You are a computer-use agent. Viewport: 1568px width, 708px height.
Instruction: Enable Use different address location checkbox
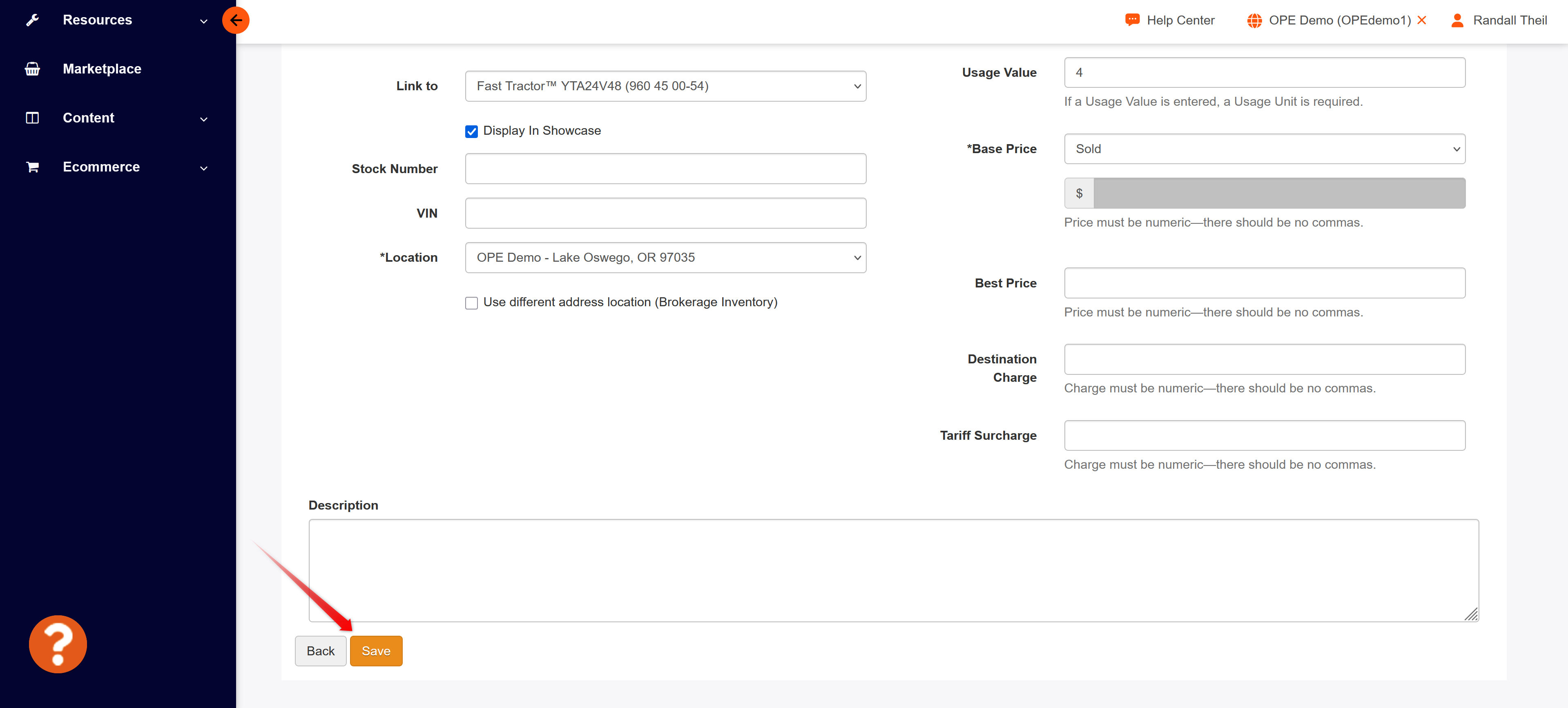click(x=472, y=303)
